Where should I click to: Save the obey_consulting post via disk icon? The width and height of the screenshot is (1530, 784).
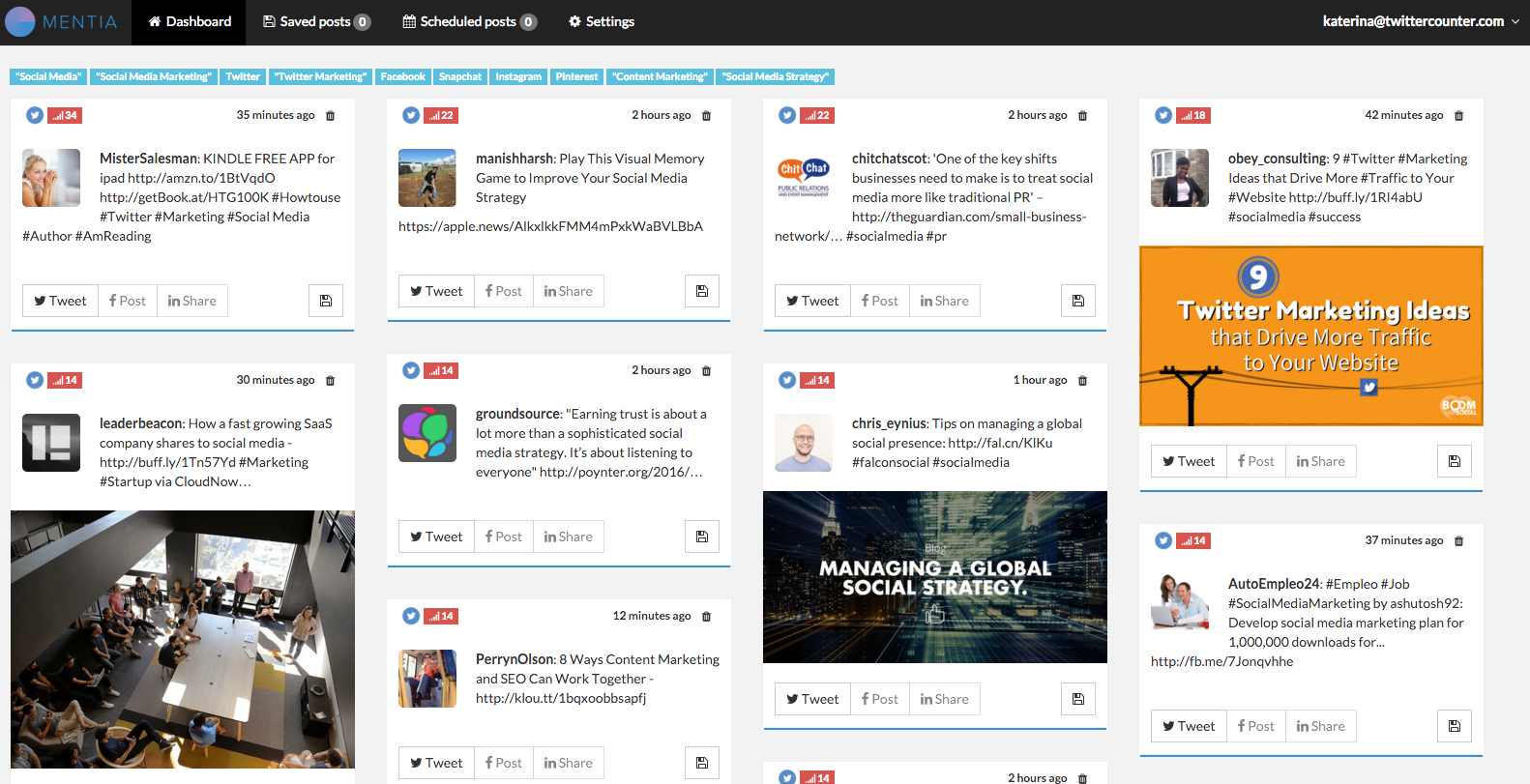click(1455, 461)
